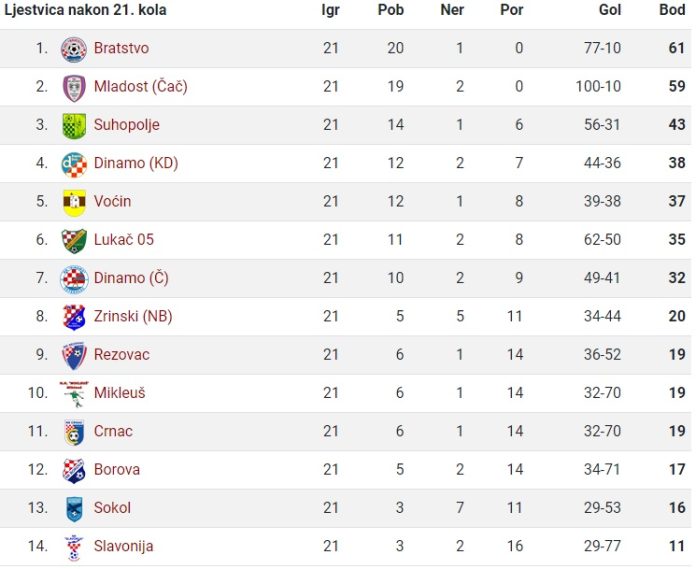Open the Borova team name link
Screen dimensions: 696x569
point(117,469)
